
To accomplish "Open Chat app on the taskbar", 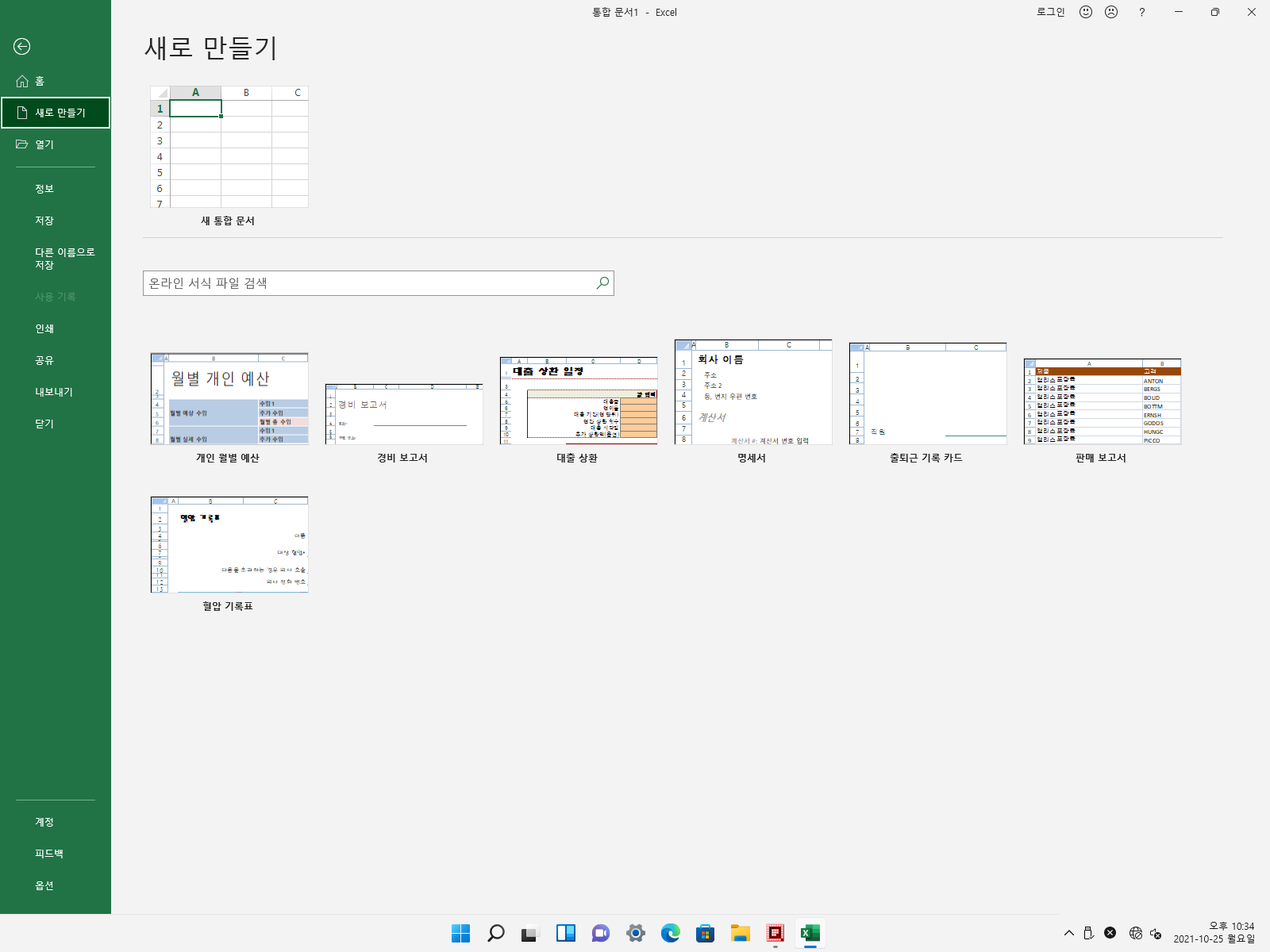I will pos(601,933).
